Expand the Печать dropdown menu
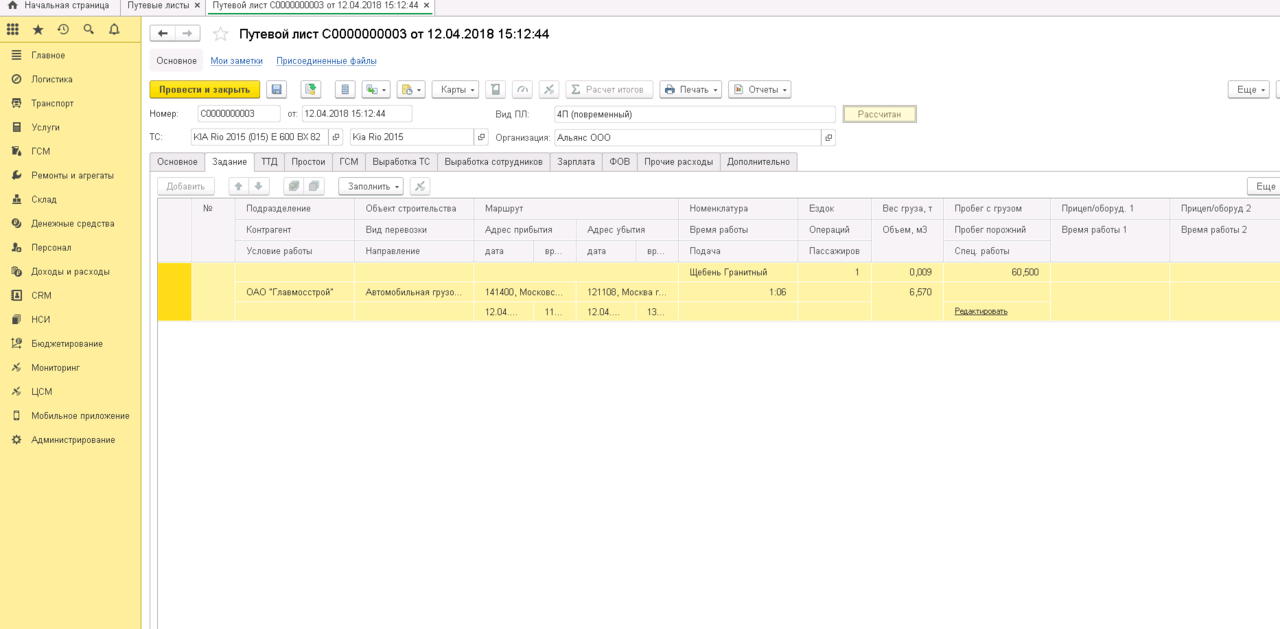 (x=691, y=90)
